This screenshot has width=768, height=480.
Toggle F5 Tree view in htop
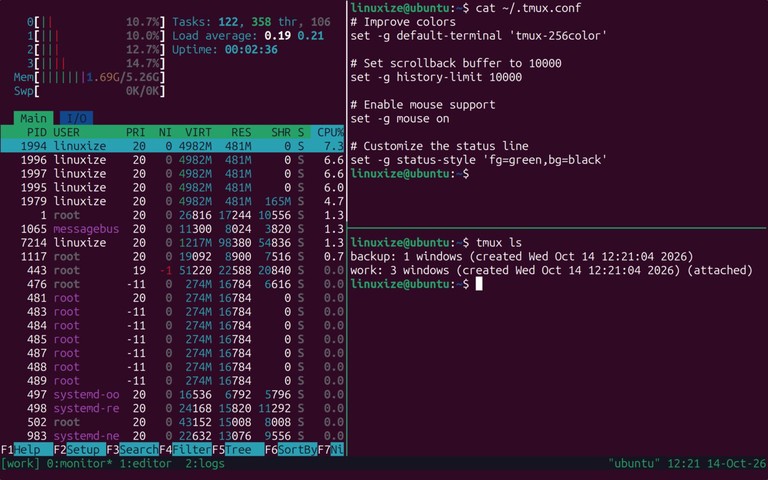tap(238, 450)
